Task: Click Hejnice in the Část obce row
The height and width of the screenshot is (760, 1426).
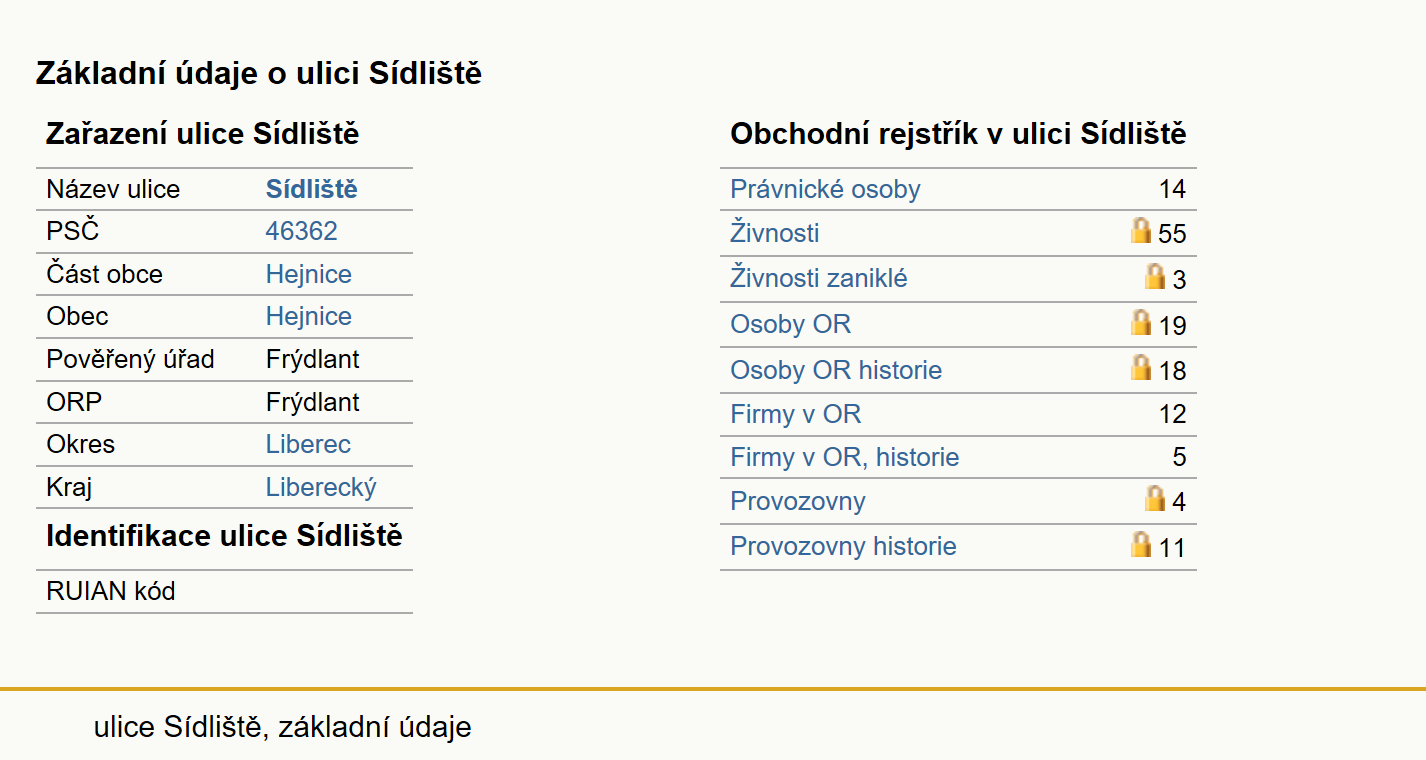Action: [308, 274]
